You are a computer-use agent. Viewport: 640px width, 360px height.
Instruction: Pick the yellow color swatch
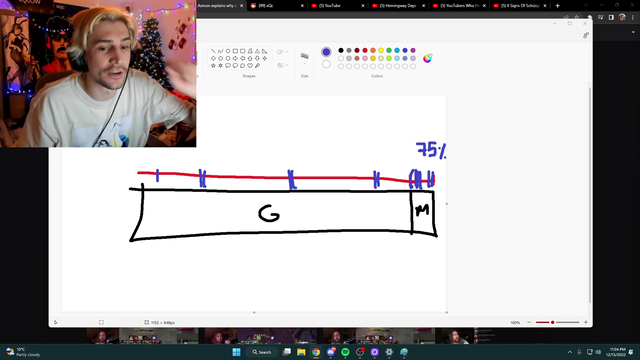tap(381, 50)
